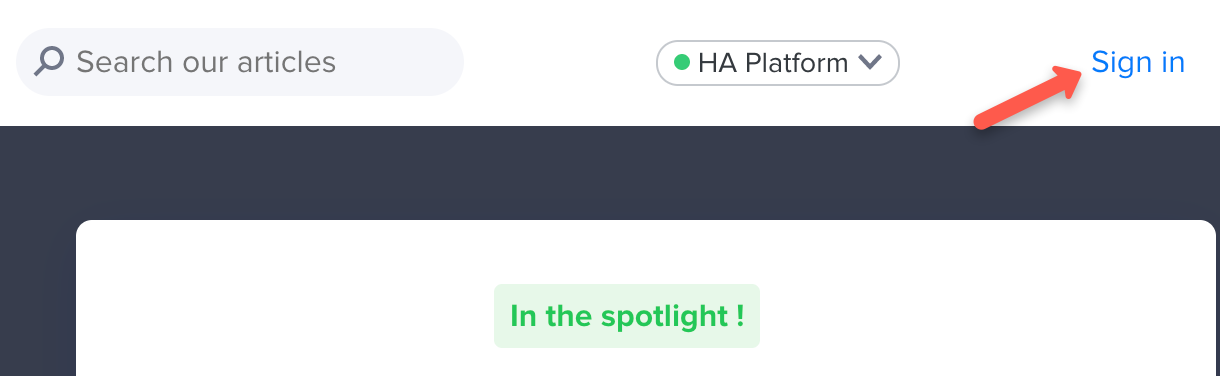Click the downward chevron icon in platform selector
1220x376 pixels.
coord(869,63)
